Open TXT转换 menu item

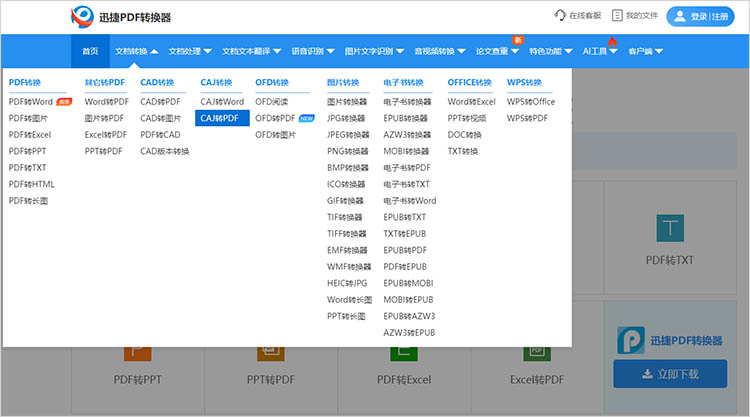coord(463,151)
